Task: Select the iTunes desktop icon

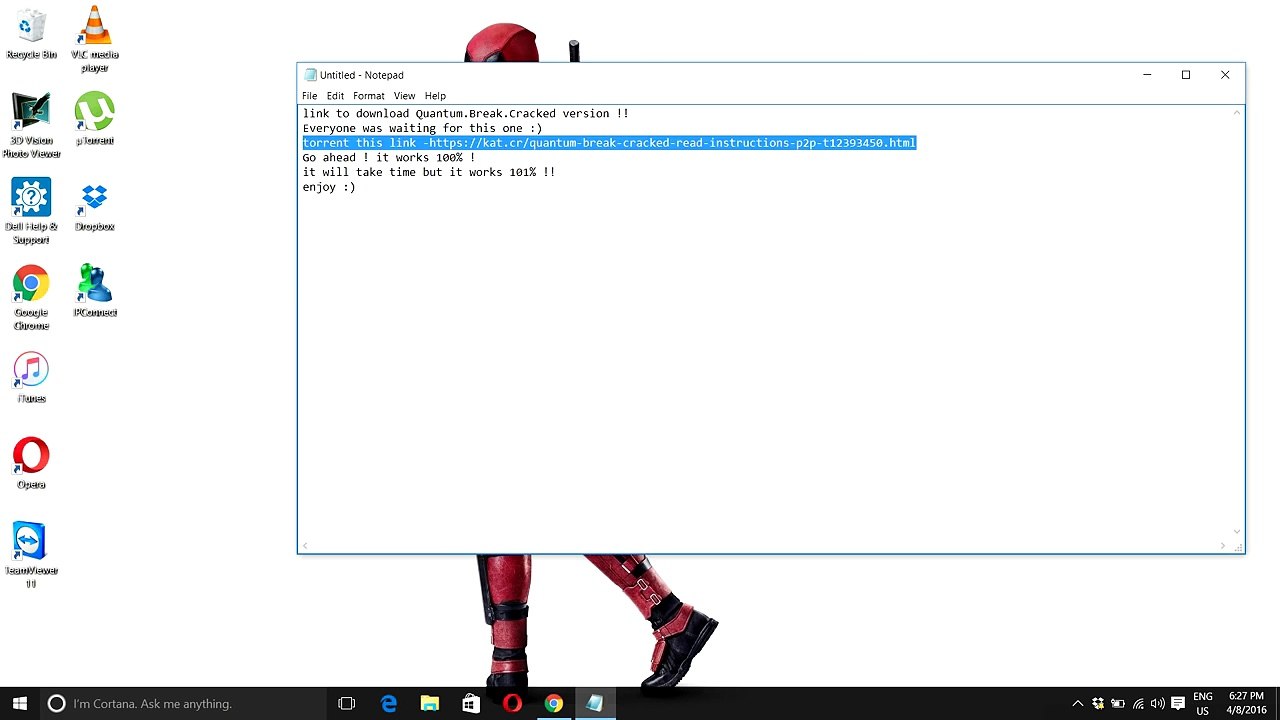Action: pyautogui.click(x=31, y=378)
